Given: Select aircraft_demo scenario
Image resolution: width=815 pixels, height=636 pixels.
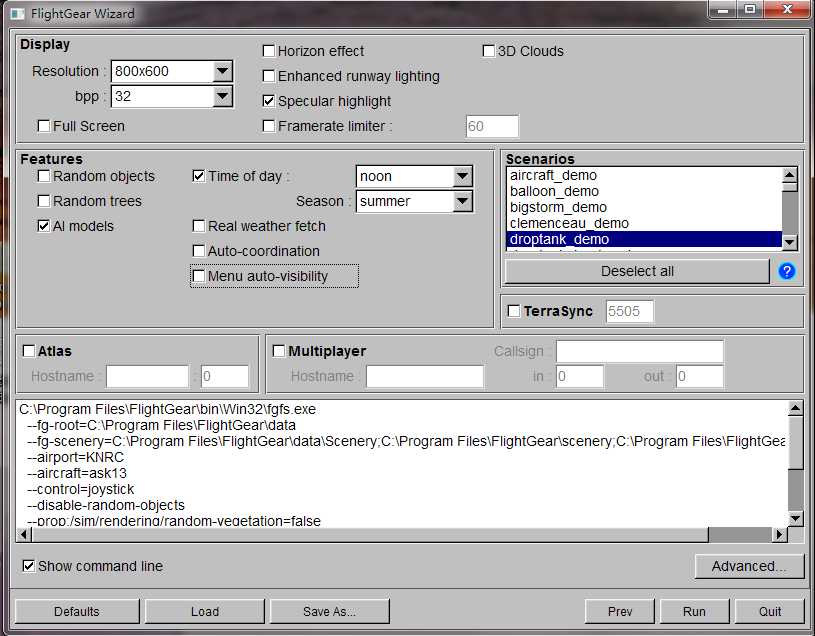Looking at the screenshot, I should [644, 175].
